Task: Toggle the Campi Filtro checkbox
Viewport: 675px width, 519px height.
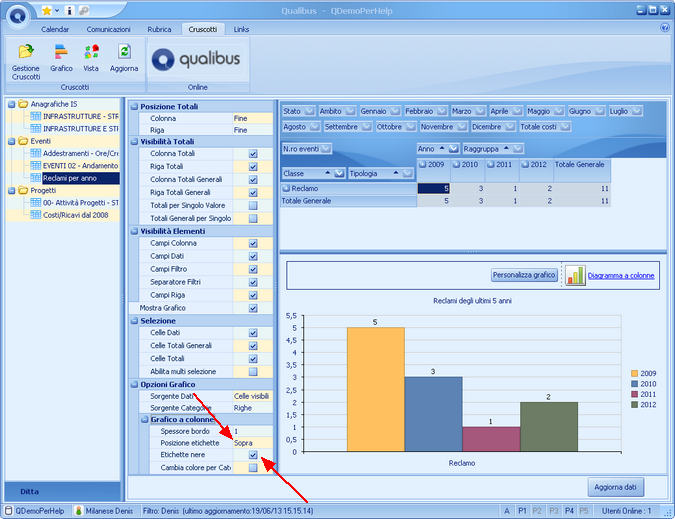Action: [x=253, y=269]
